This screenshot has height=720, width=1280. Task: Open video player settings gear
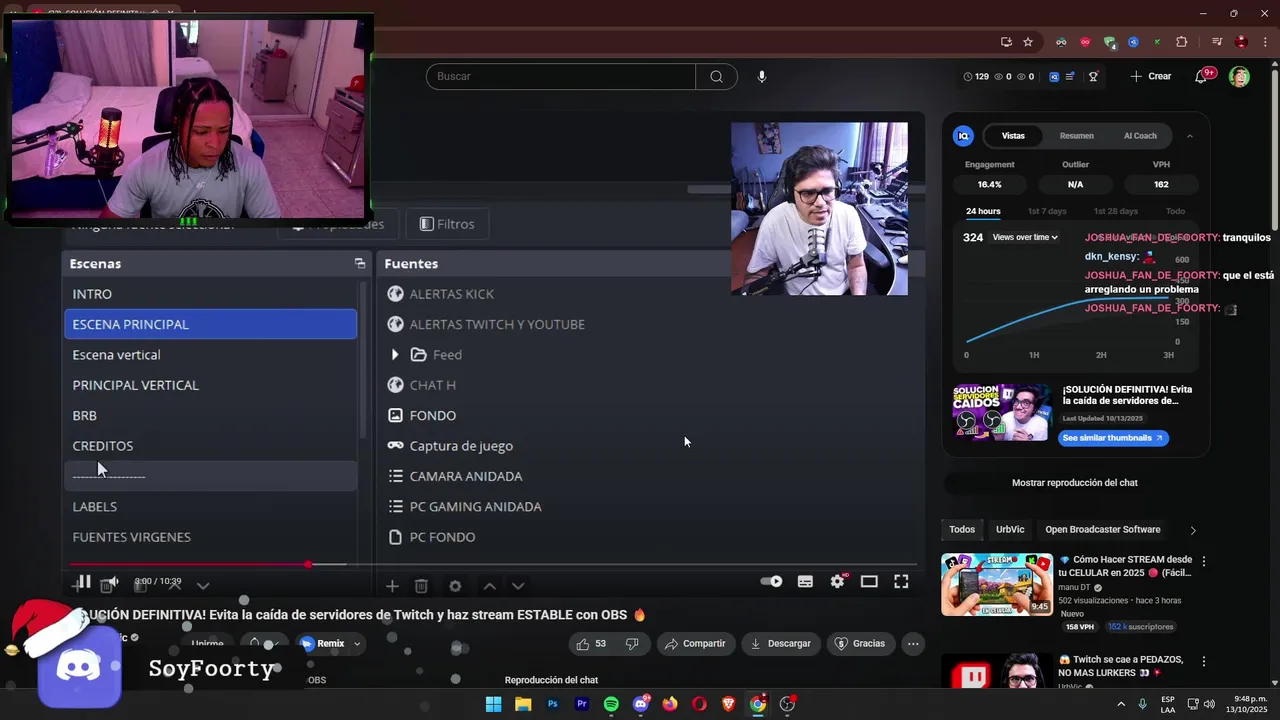(838, 582)
